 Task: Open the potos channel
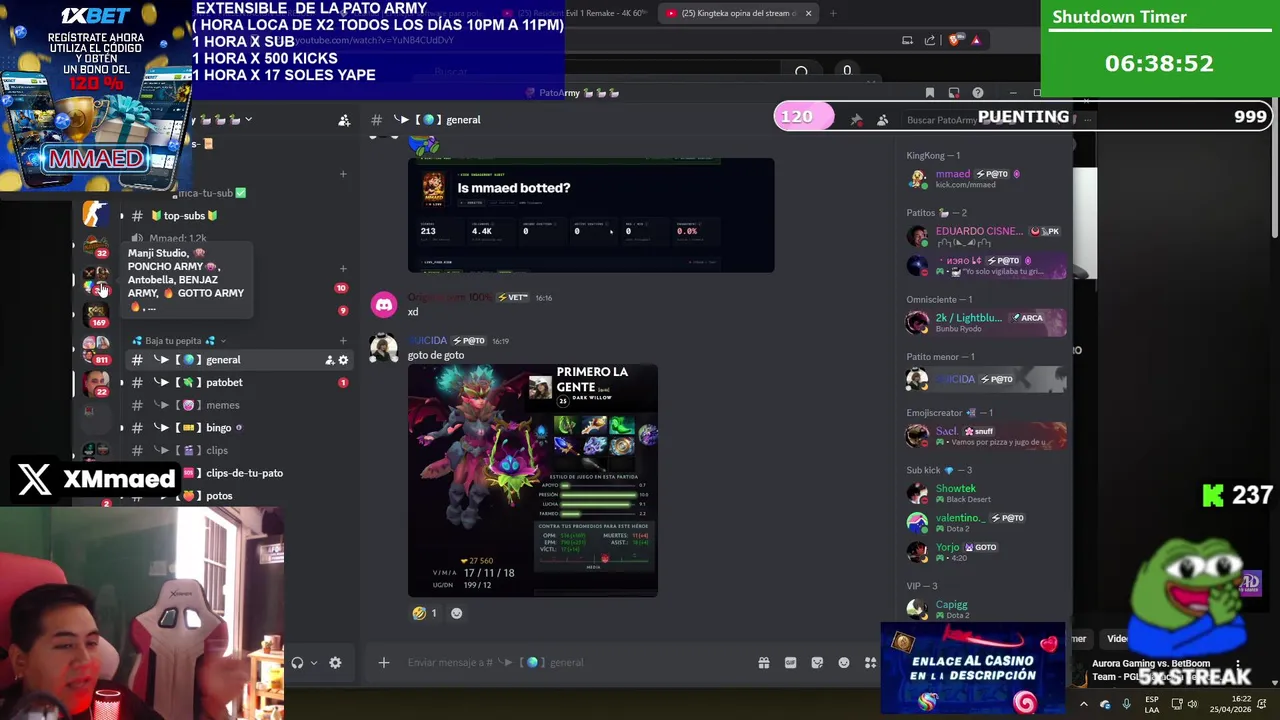click(238, 496)
